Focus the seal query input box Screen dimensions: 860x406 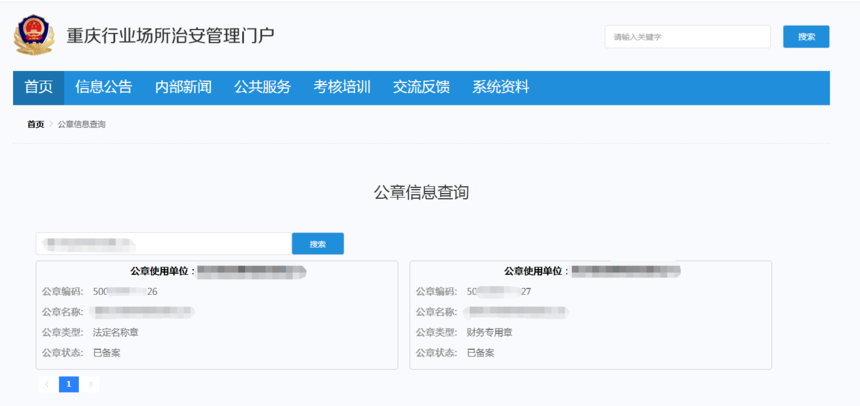click(164, 243)
